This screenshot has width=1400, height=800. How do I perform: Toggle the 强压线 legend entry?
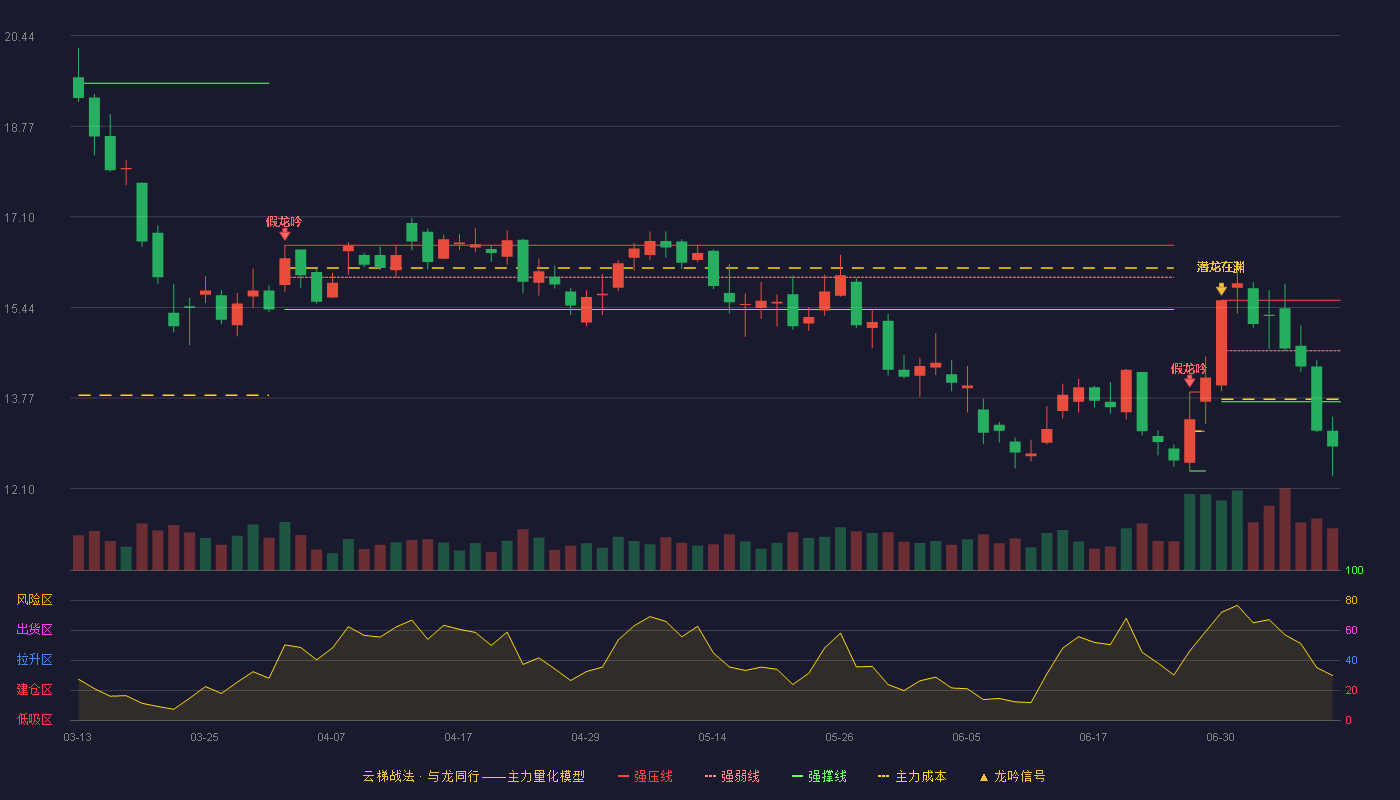click(645, 776)
